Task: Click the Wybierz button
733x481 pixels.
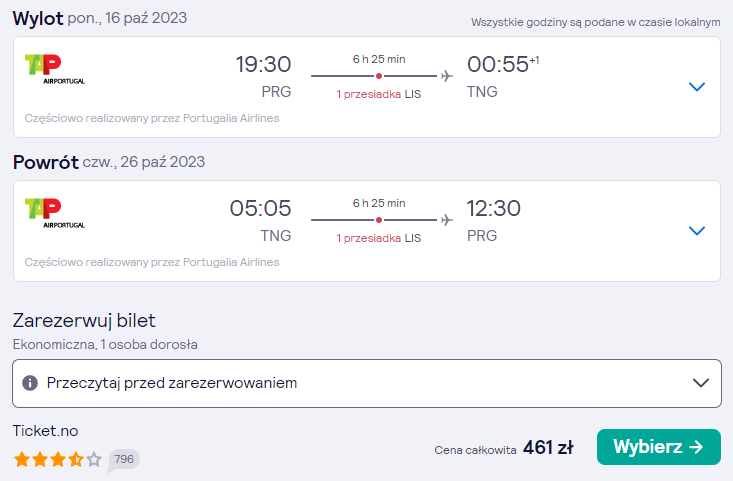Action: (659, 447)
